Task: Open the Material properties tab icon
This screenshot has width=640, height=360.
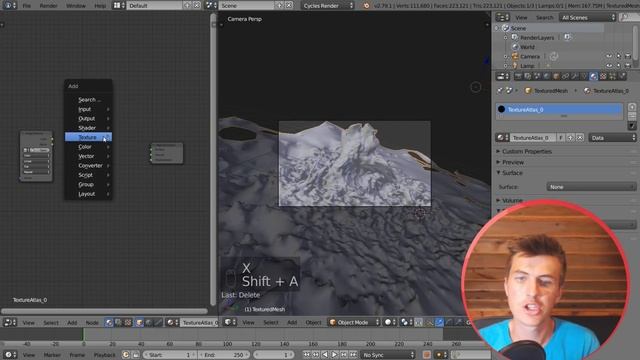Action: [x=593, y=76]
